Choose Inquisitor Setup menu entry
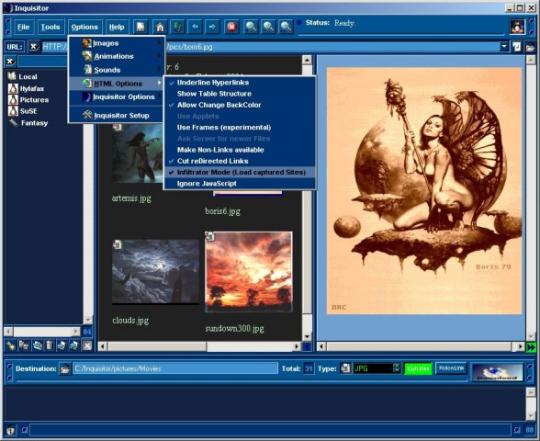The image size is (540, 441). point(116,116)
